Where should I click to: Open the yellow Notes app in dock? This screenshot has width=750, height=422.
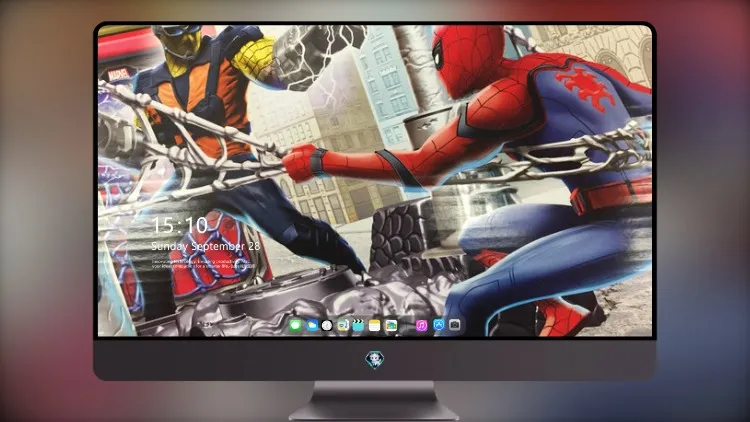375,326
